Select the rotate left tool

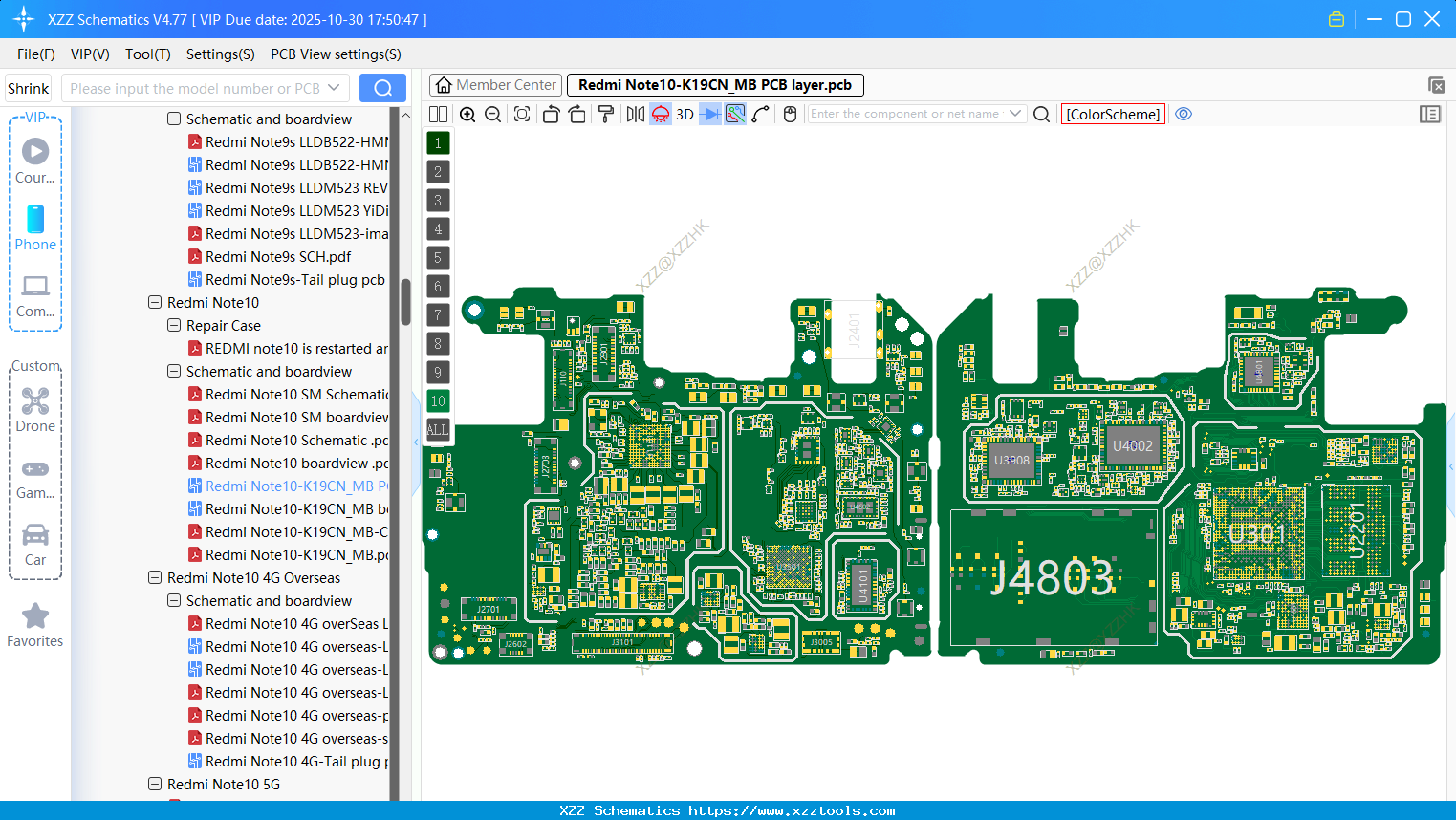click(x=551, y=114)
